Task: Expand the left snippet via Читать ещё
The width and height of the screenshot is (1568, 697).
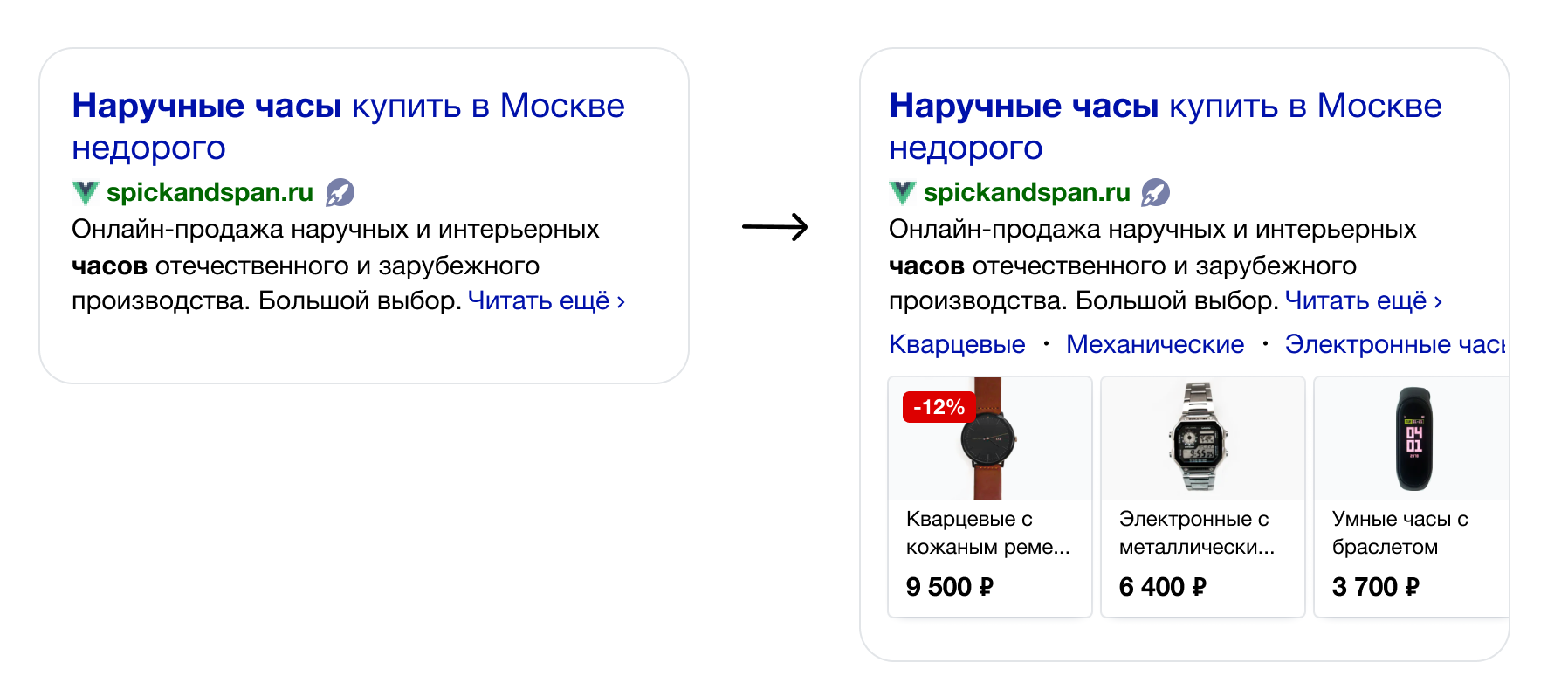Action: click(537, 300)
